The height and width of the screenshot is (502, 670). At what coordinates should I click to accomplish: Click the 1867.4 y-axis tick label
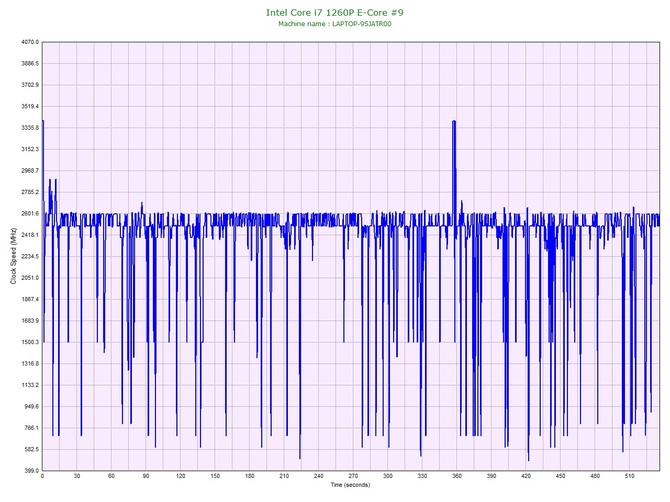30,299
